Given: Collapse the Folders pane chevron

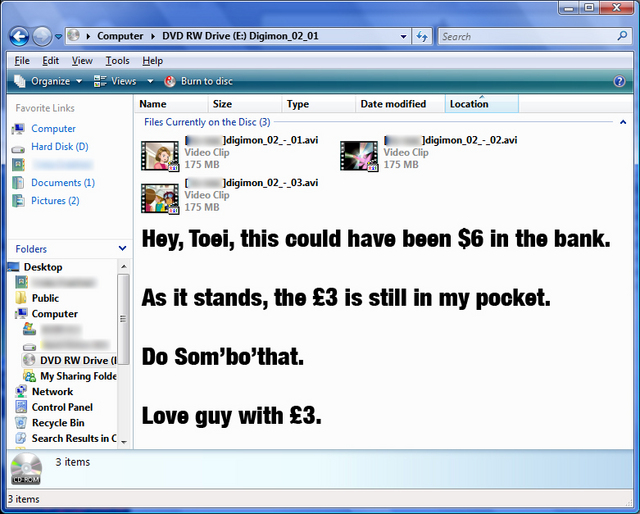Looking at the screenshot, I should click(122, 249).
